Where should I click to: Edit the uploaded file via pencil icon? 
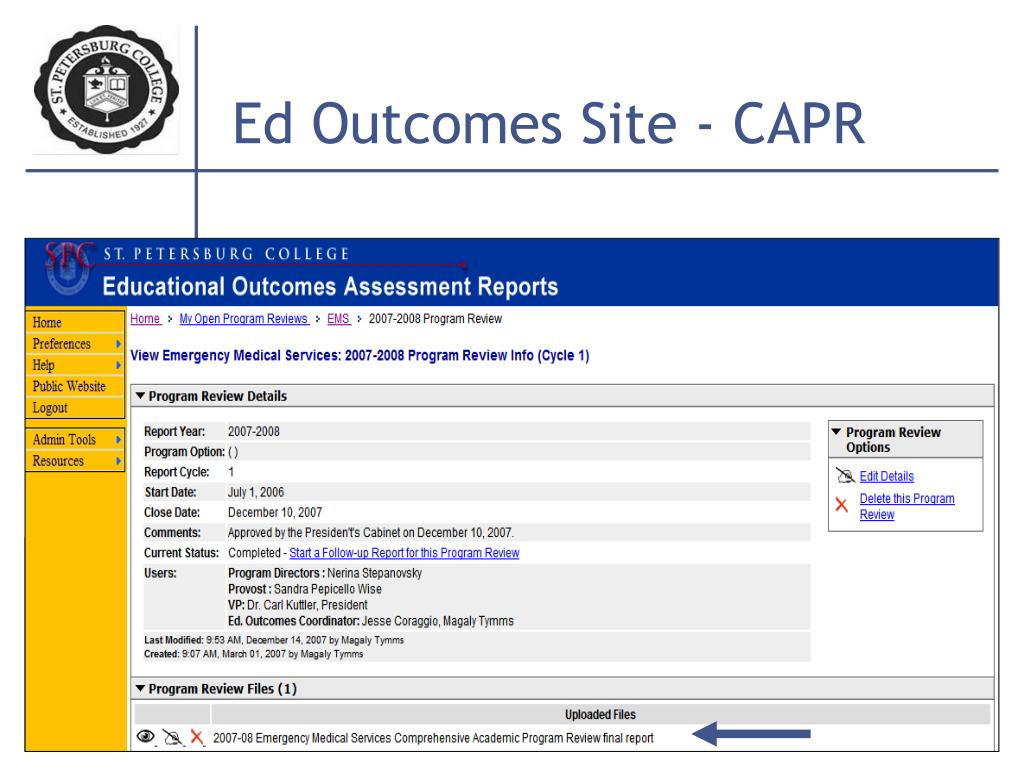click(172, 737)
